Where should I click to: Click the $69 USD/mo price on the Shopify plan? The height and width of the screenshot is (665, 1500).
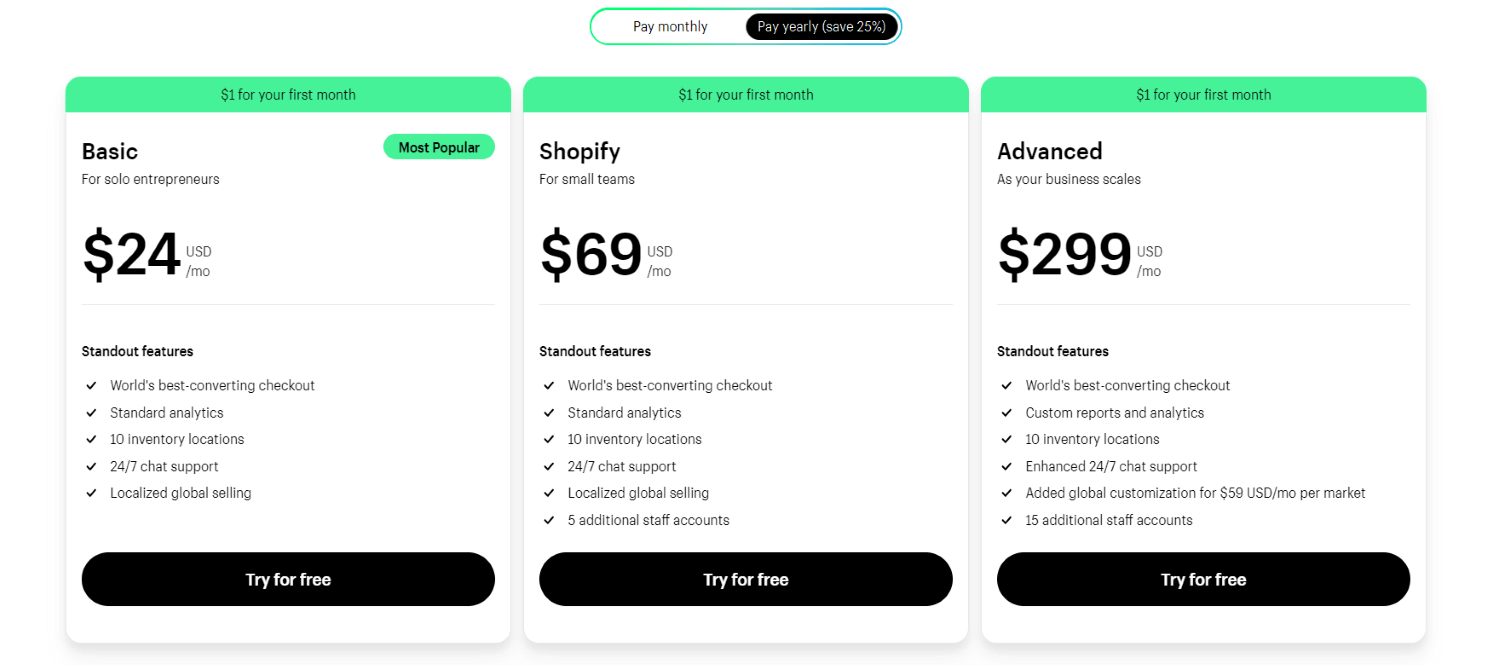tap(590, 255)
